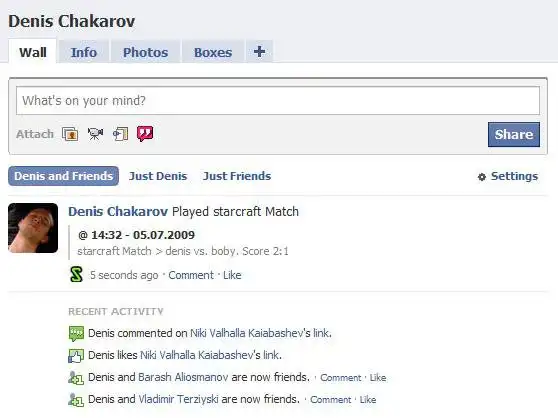Click the green comment bubble activity icon
The width and height of the screenshot is (558, 418).
(76, 333)
